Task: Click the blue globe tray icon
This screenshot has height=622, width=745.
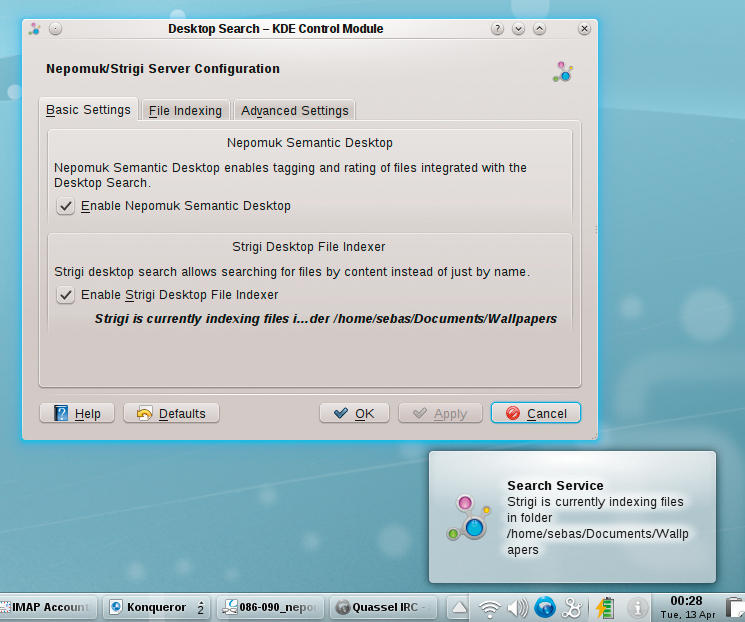Action: 545,607
